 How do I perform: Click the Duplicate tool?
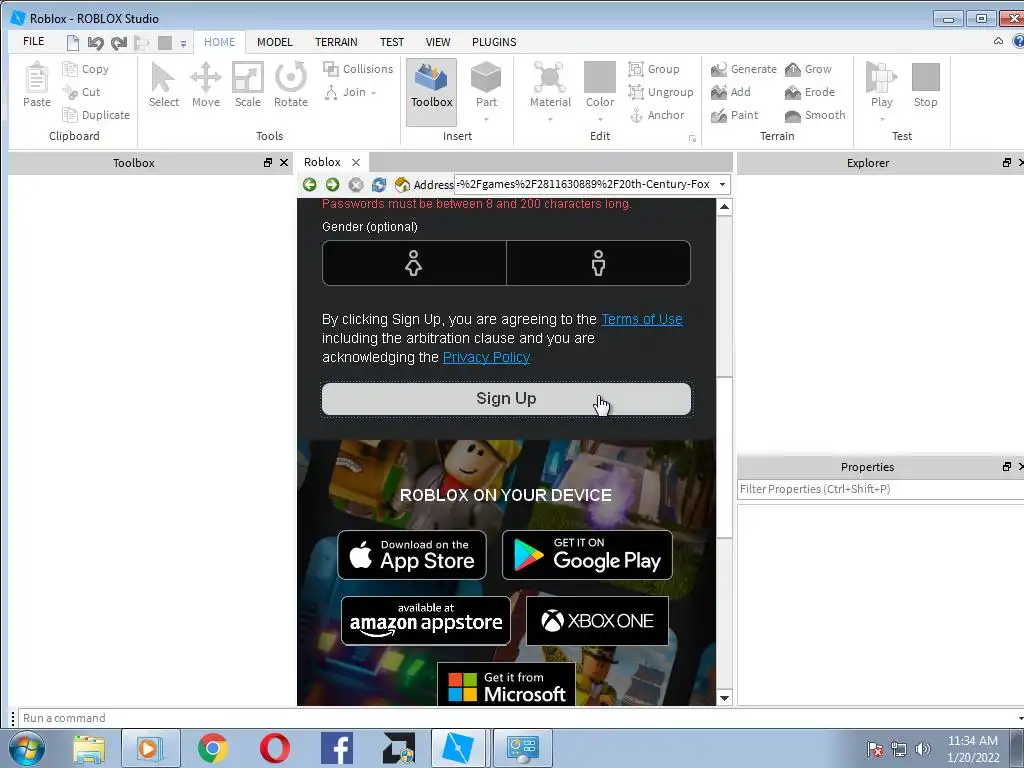point(96,115)
